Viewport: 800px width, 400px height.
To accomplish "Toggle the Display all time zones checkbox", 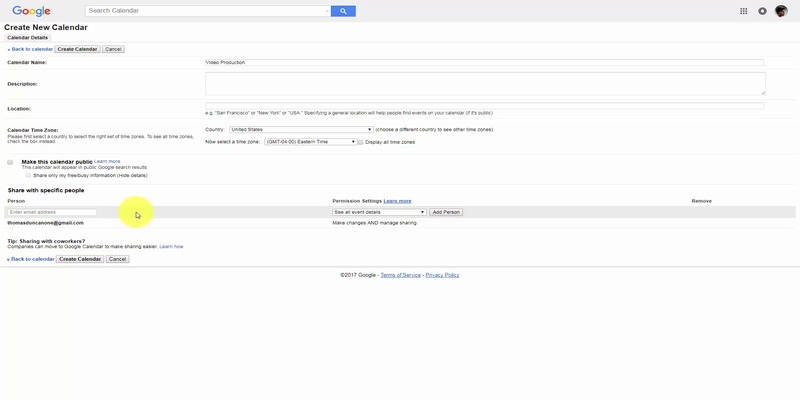I will coord(361,142).
